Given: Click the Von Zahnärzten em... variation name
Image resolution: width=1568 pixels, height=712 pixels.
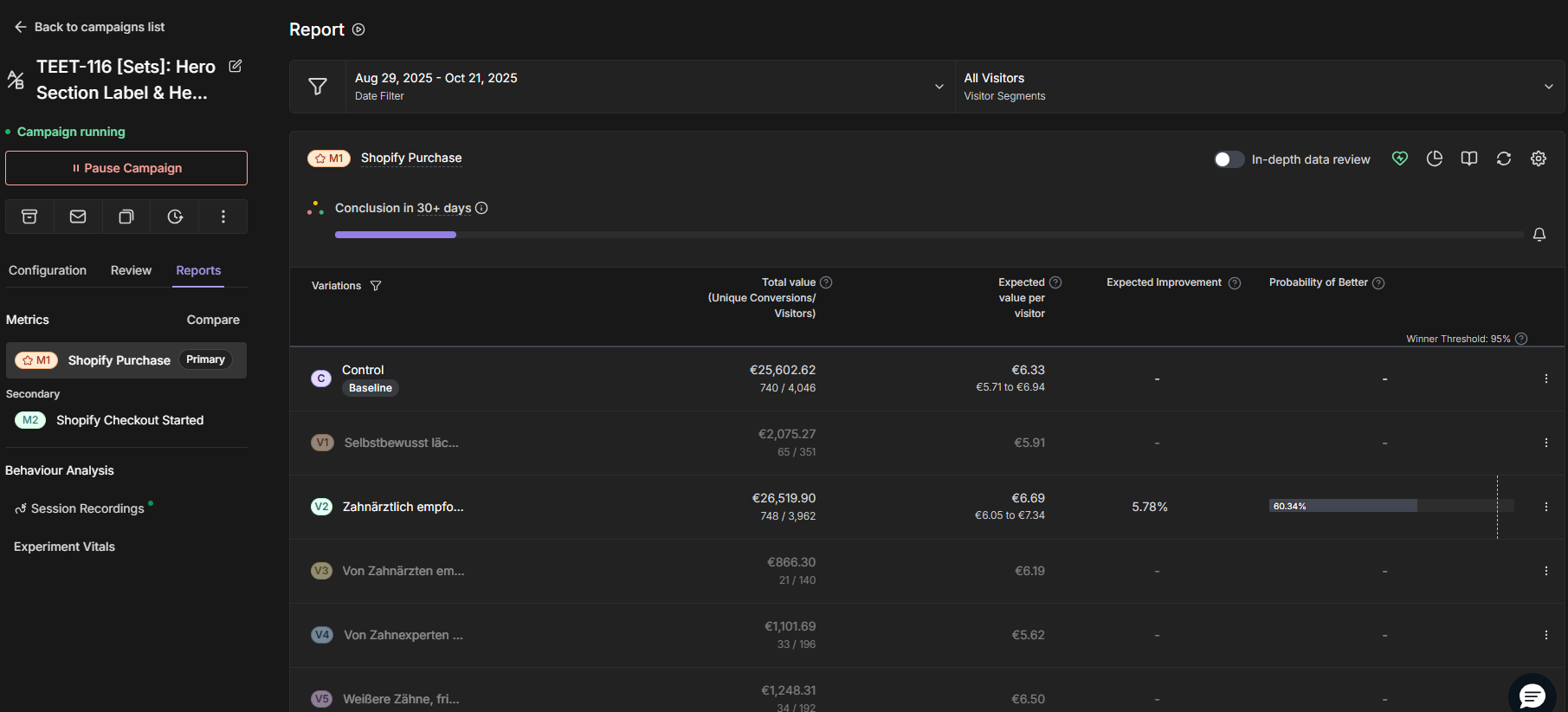Looking at the screenshot, I should [403, 571].
